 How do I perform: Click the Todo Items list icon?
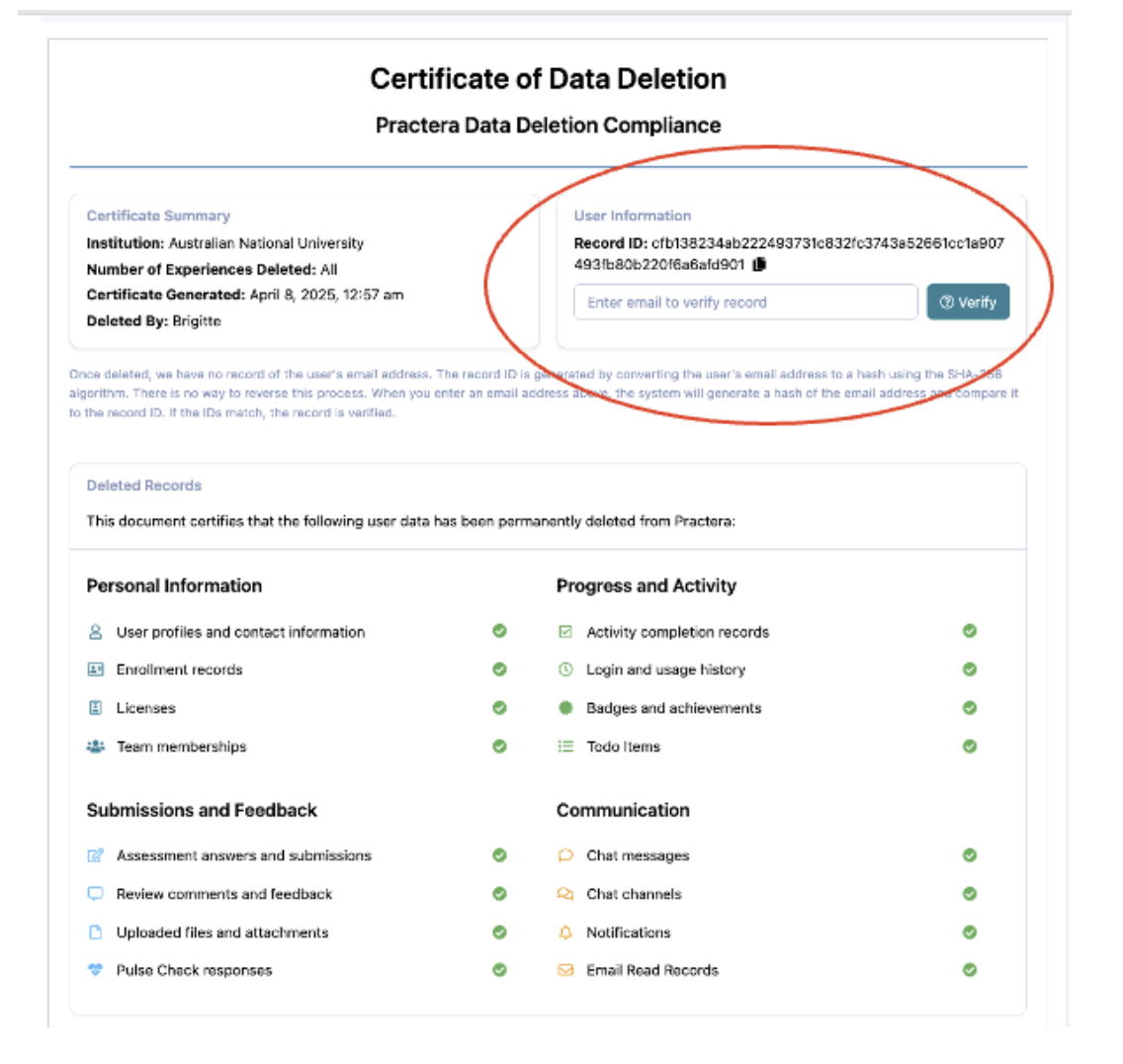(565, 747)
